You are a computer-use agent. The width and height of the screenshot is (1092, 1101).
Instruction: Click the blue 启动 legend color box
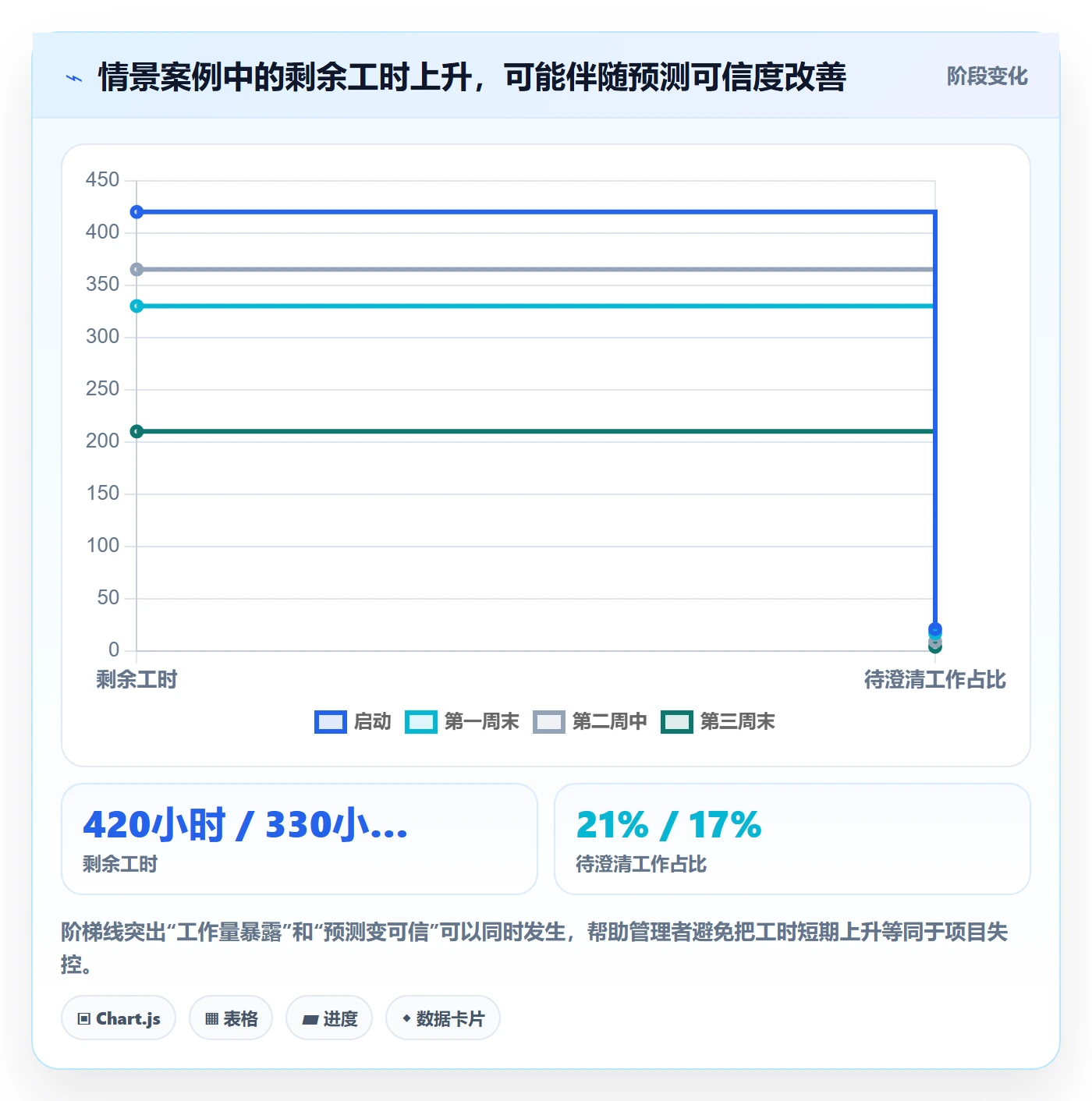point(330,722)
